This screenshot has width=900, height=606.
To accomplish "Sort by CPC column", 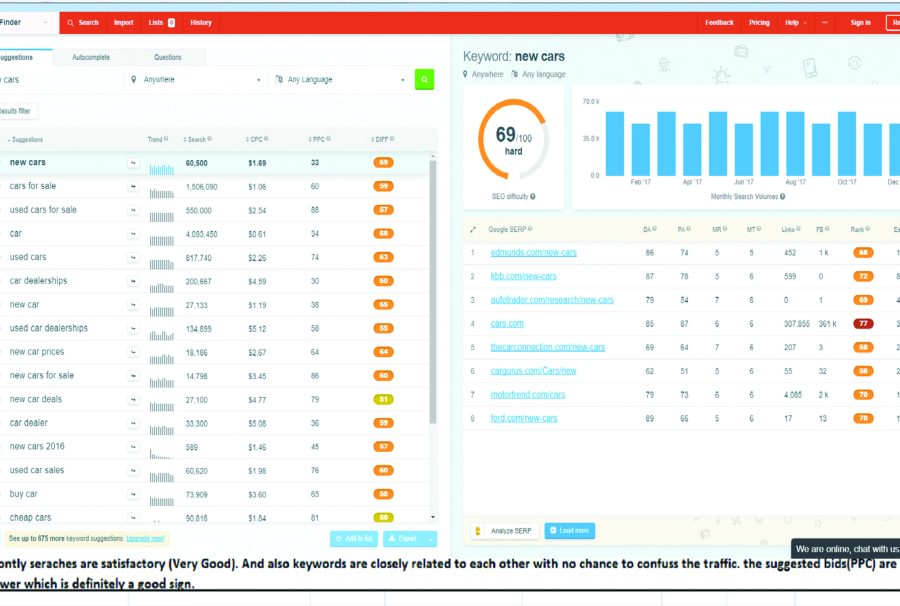I will (x=257, y=139).
